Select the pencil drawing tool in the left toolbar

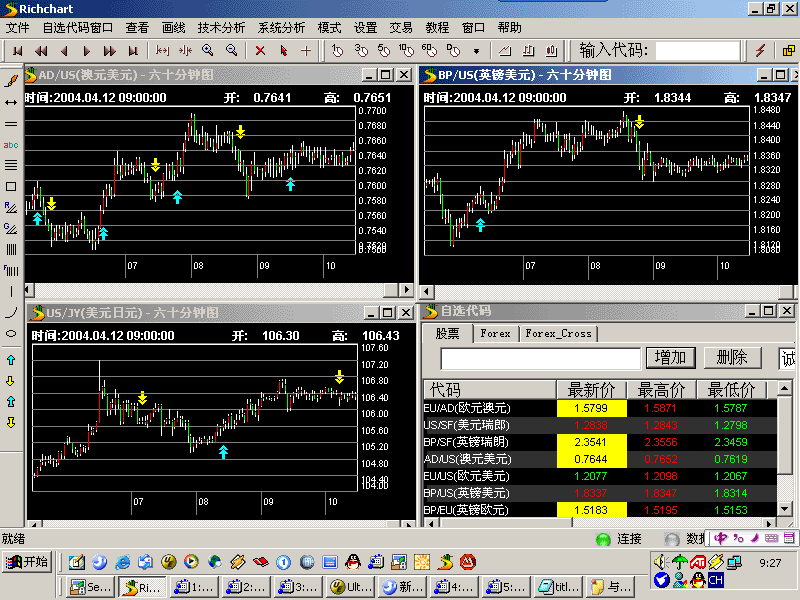(x=11, y=81)
